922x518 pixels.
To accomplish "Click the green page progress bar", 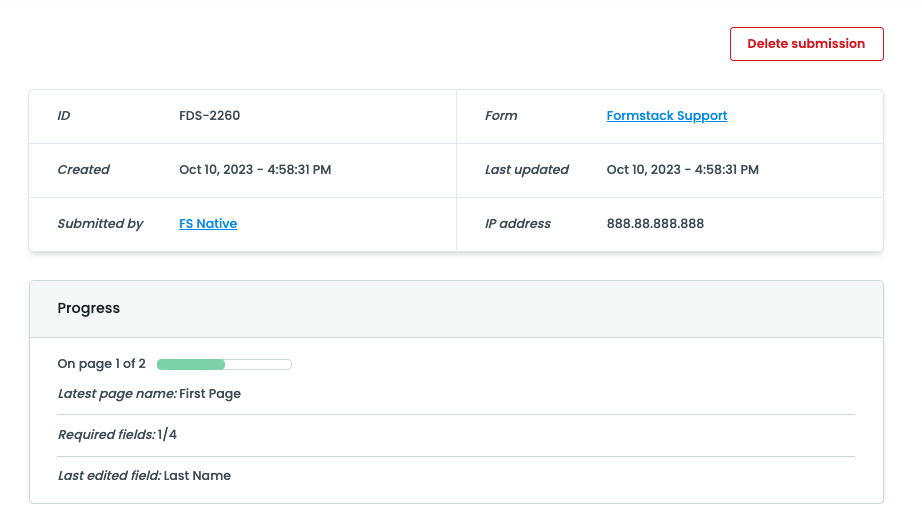I will [224, 364].
